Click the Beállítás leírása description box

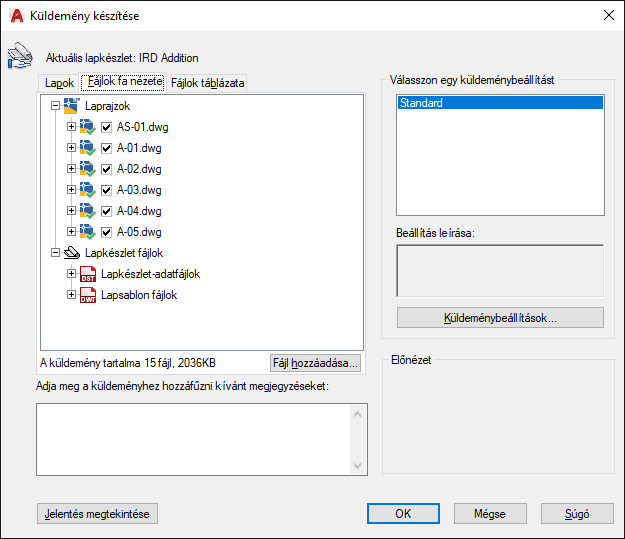[500, 271]
